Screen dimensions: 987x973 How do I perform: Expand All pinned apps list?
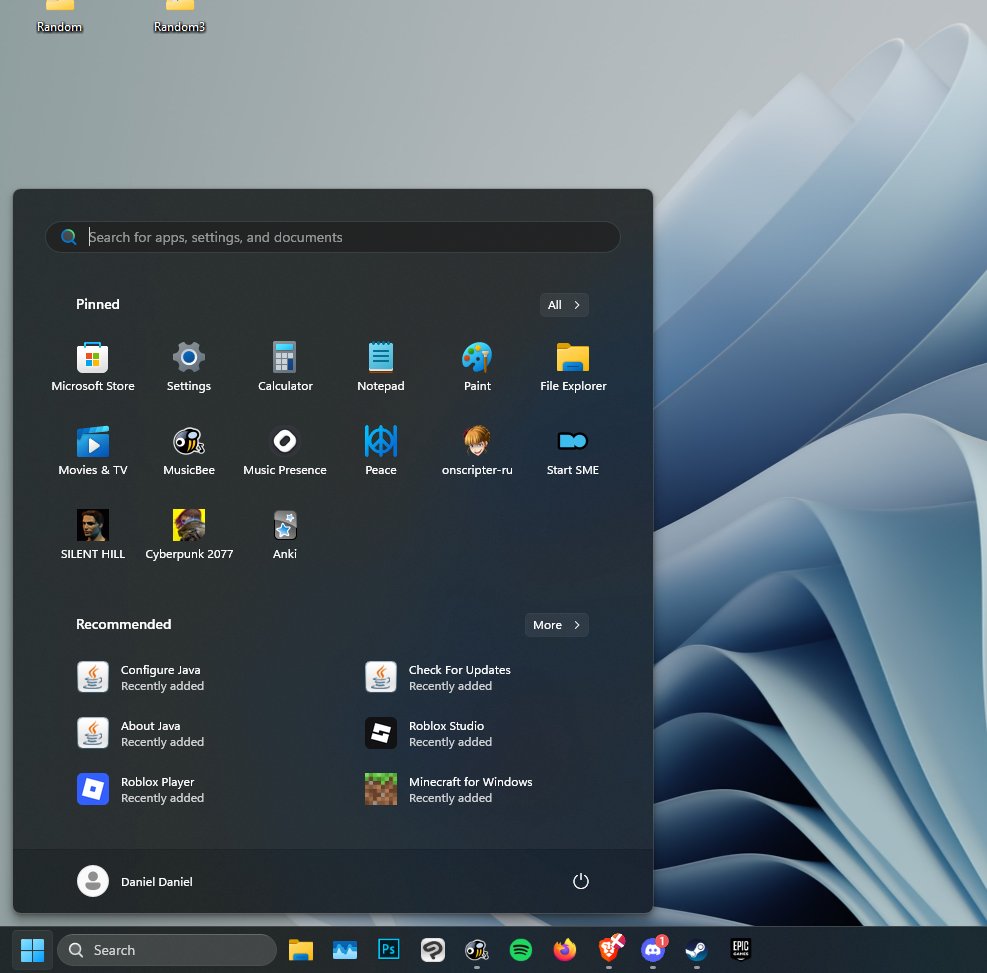tap(564, 305)
